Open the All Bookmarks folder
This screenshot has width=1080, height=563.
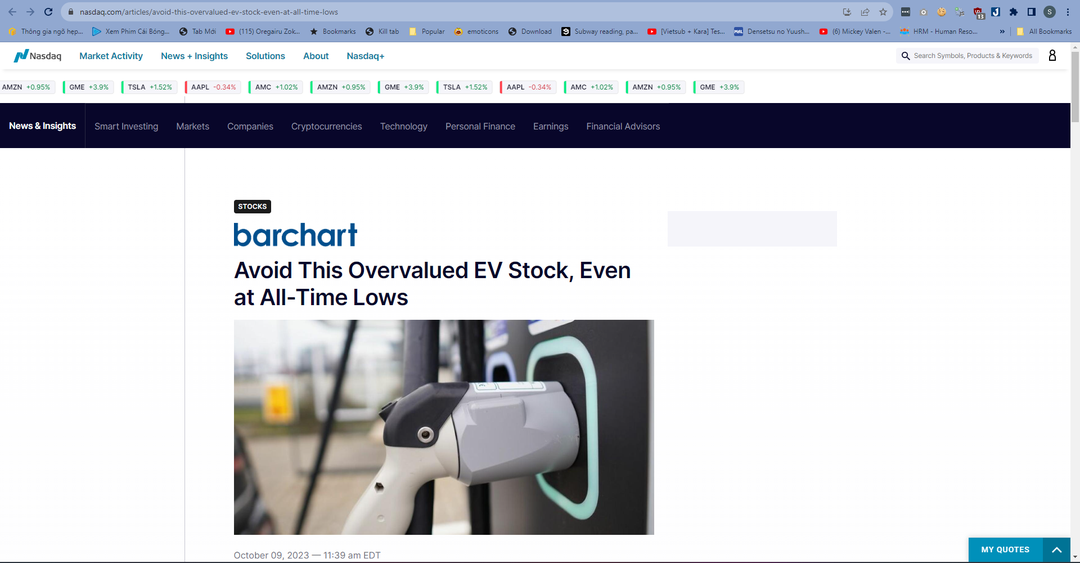(x=1043, y=31)
